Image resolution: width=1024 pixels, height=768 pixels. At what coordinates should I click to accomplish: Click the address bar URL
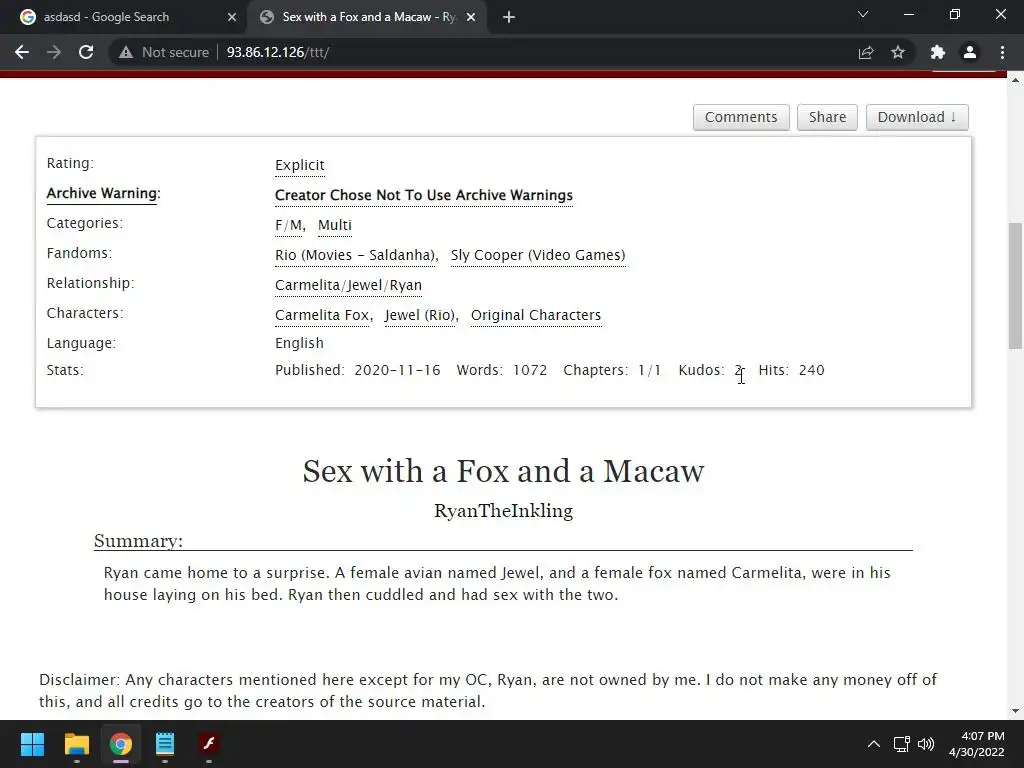click(x=278, y=52)
